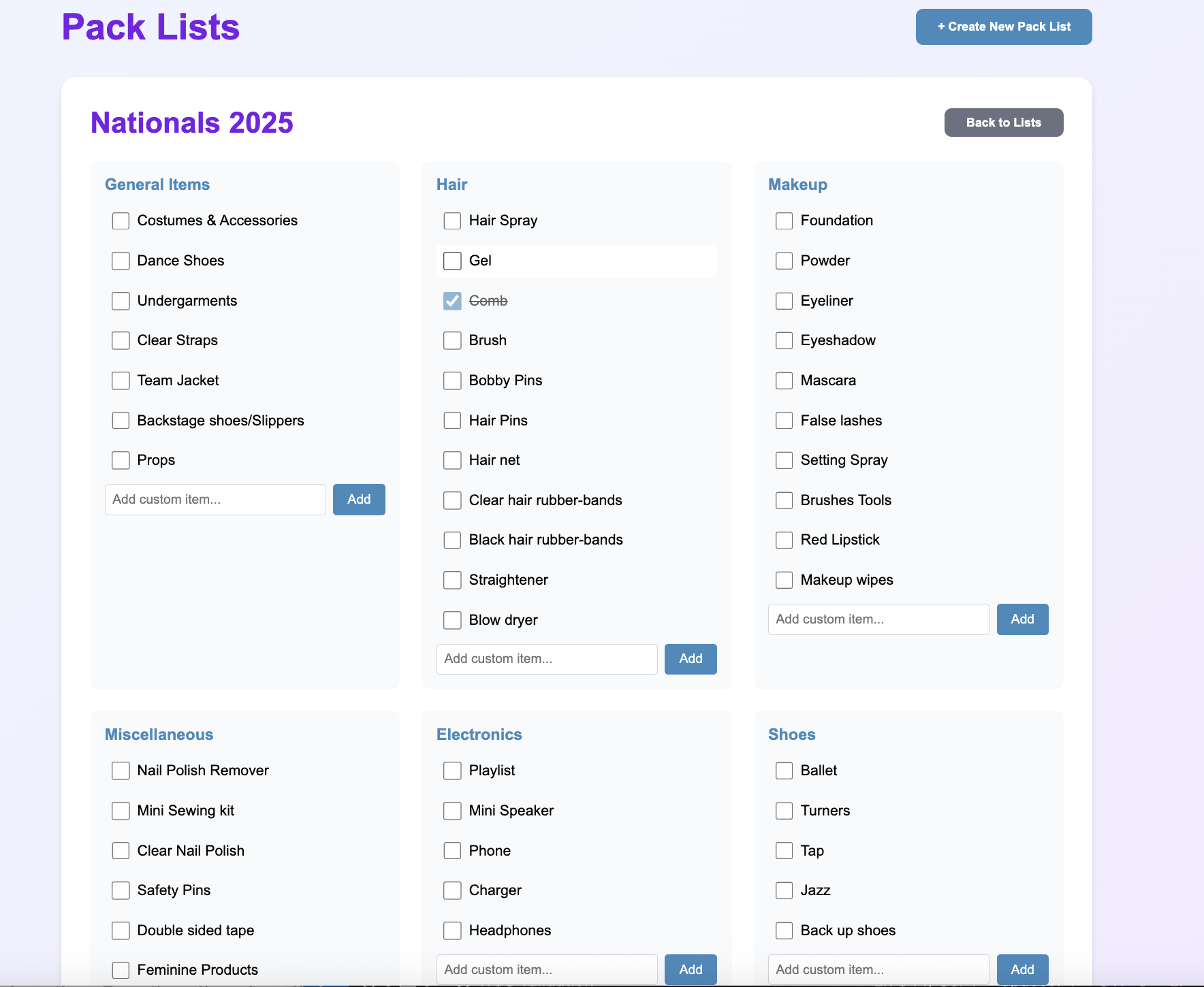1204x987 pixels.
Task: Check the Back up shoes checkbox
Action: tap(784, 930)
